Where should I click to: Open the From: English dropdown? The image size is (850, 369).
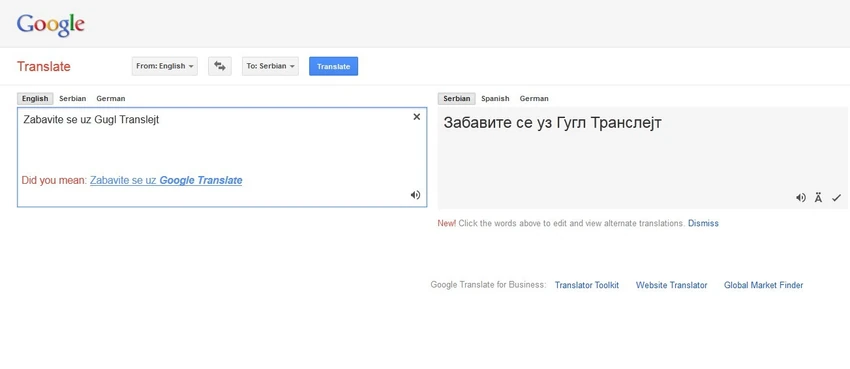coord(165,66)
